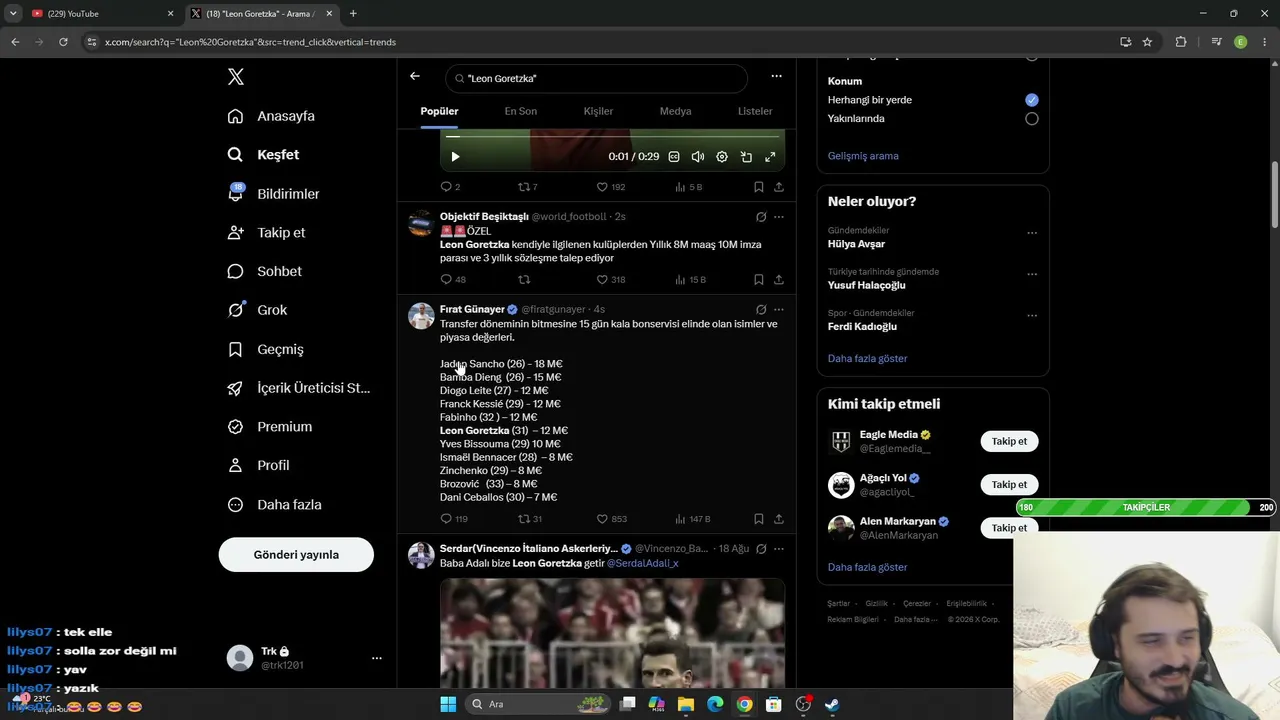Follow Ağaçlı Yol with Takip et

click(1009, 485)
